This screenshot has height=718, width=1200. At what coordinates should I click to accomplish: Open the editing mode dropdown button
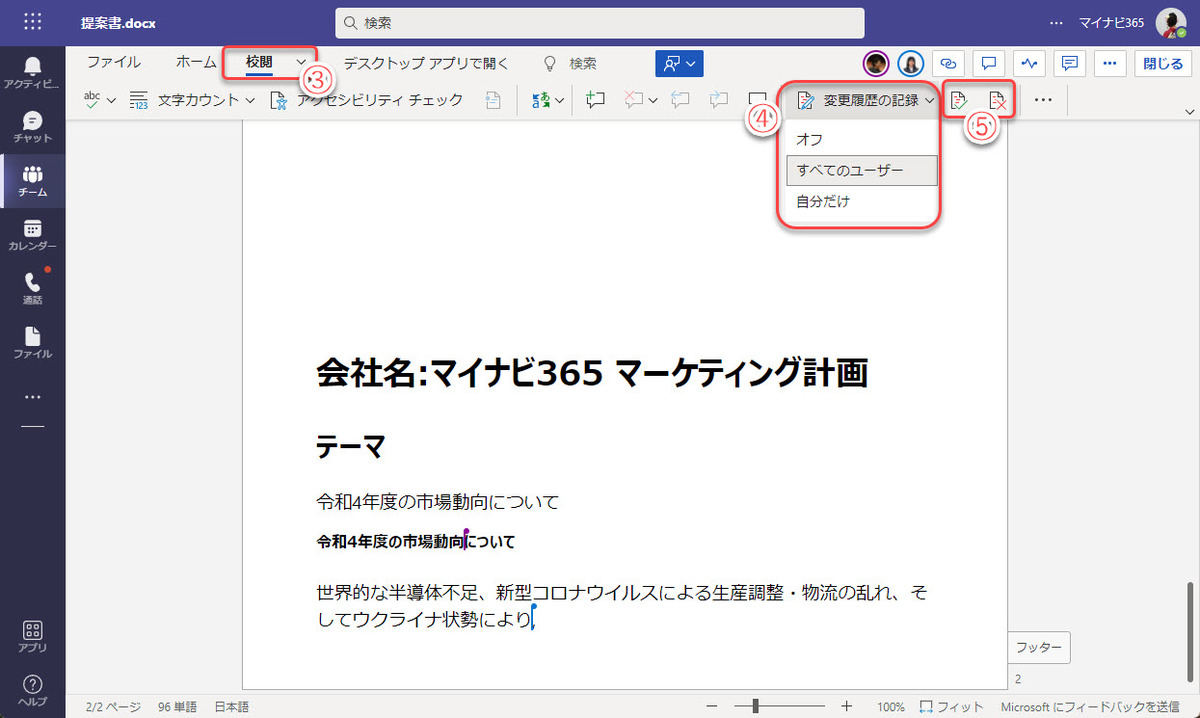[679, 63]
